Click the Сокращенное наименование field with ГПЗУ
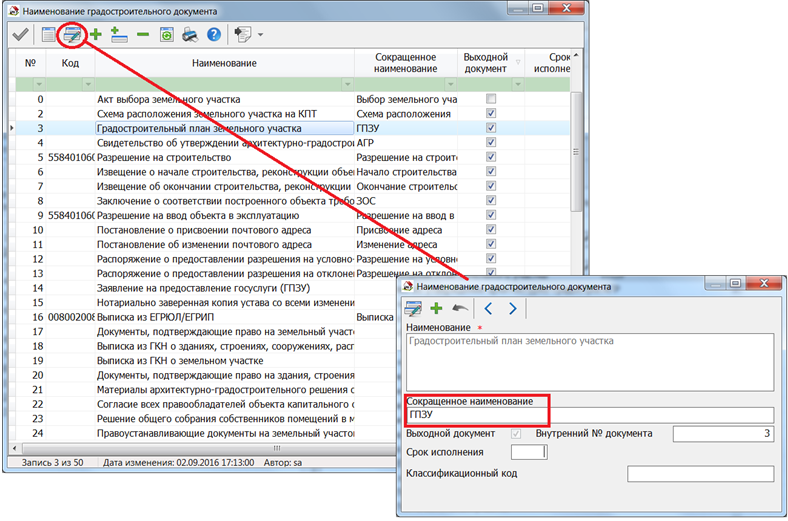 point(590,415)
